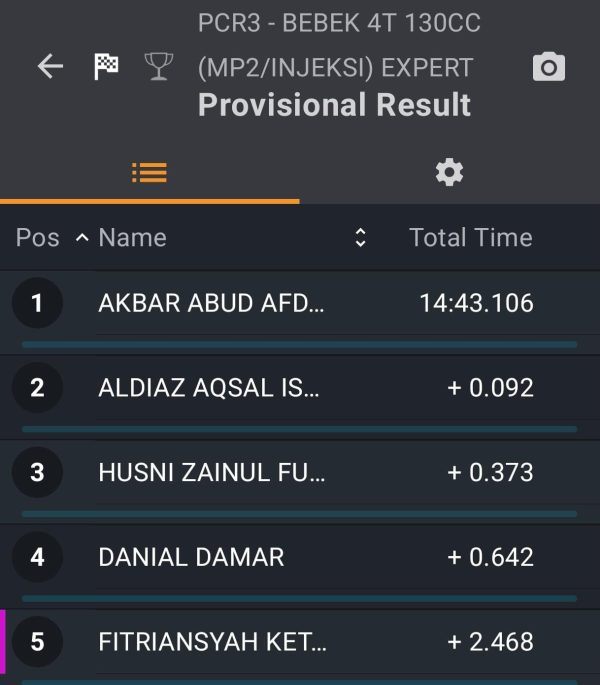The image size is (600, 685).
Task: Toggle the column selector up-down arrows
Action: click(x=360, y=238)
